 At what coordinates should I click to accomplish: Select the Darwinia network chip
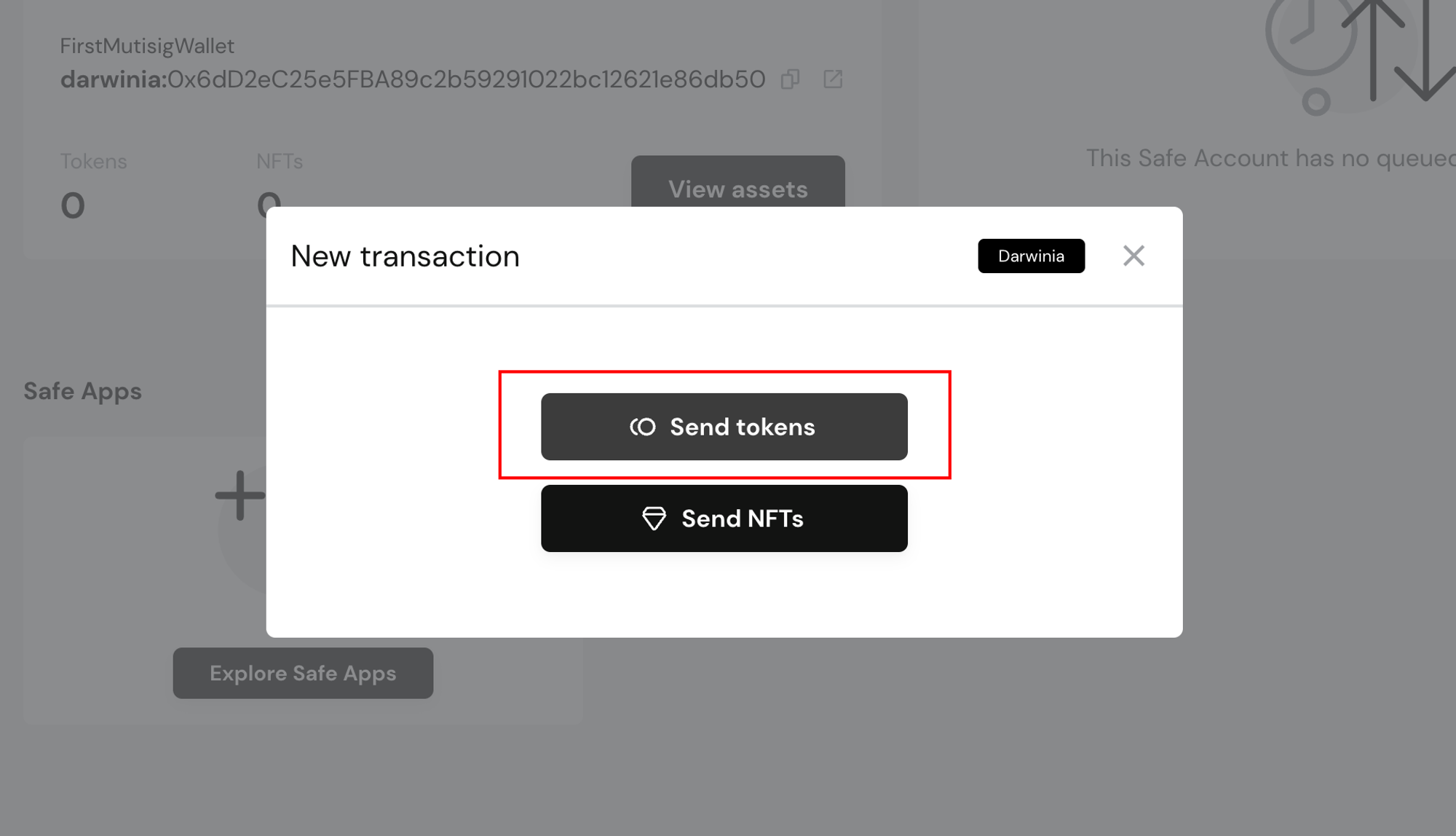pos(1031,256)
